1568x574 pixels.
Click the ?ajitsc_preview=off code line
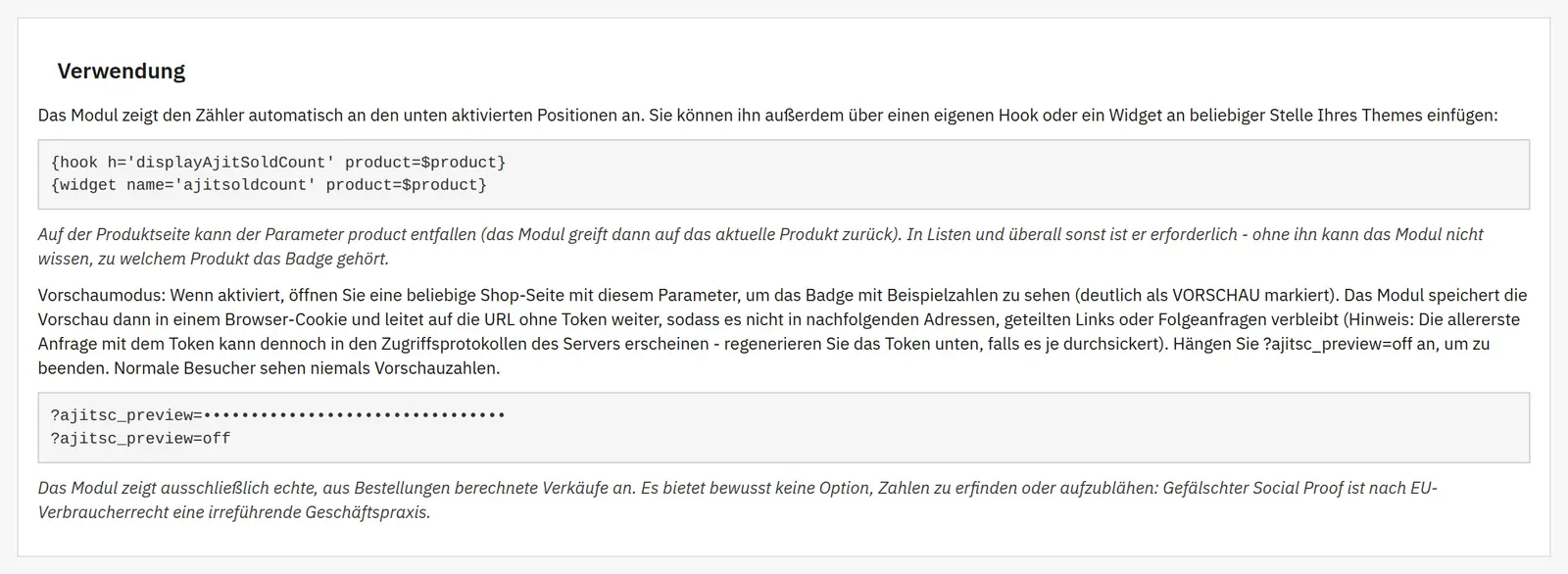140,439
